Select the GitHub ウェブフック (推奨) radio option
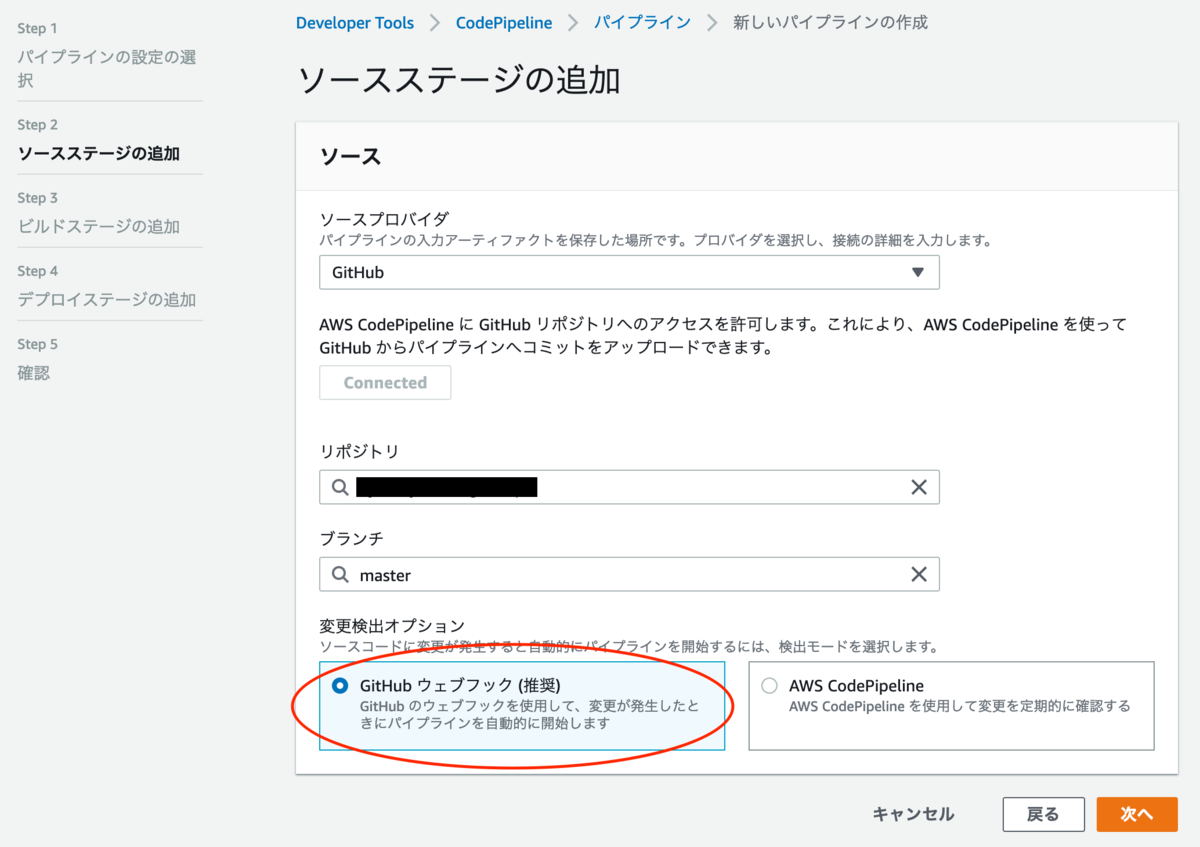The width and height of the screenshot is (1200, 847). tap(340, 686)
